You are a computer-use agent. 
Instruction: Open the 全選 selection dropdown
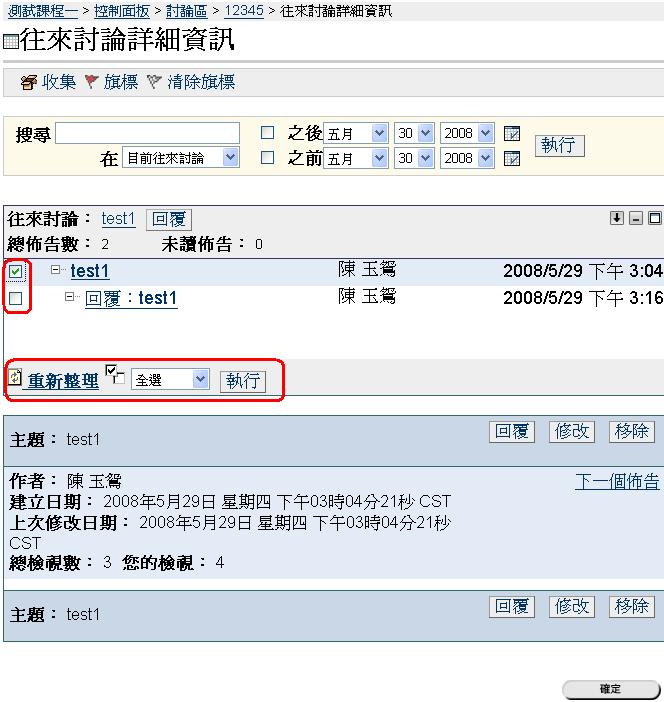(170, 380)
